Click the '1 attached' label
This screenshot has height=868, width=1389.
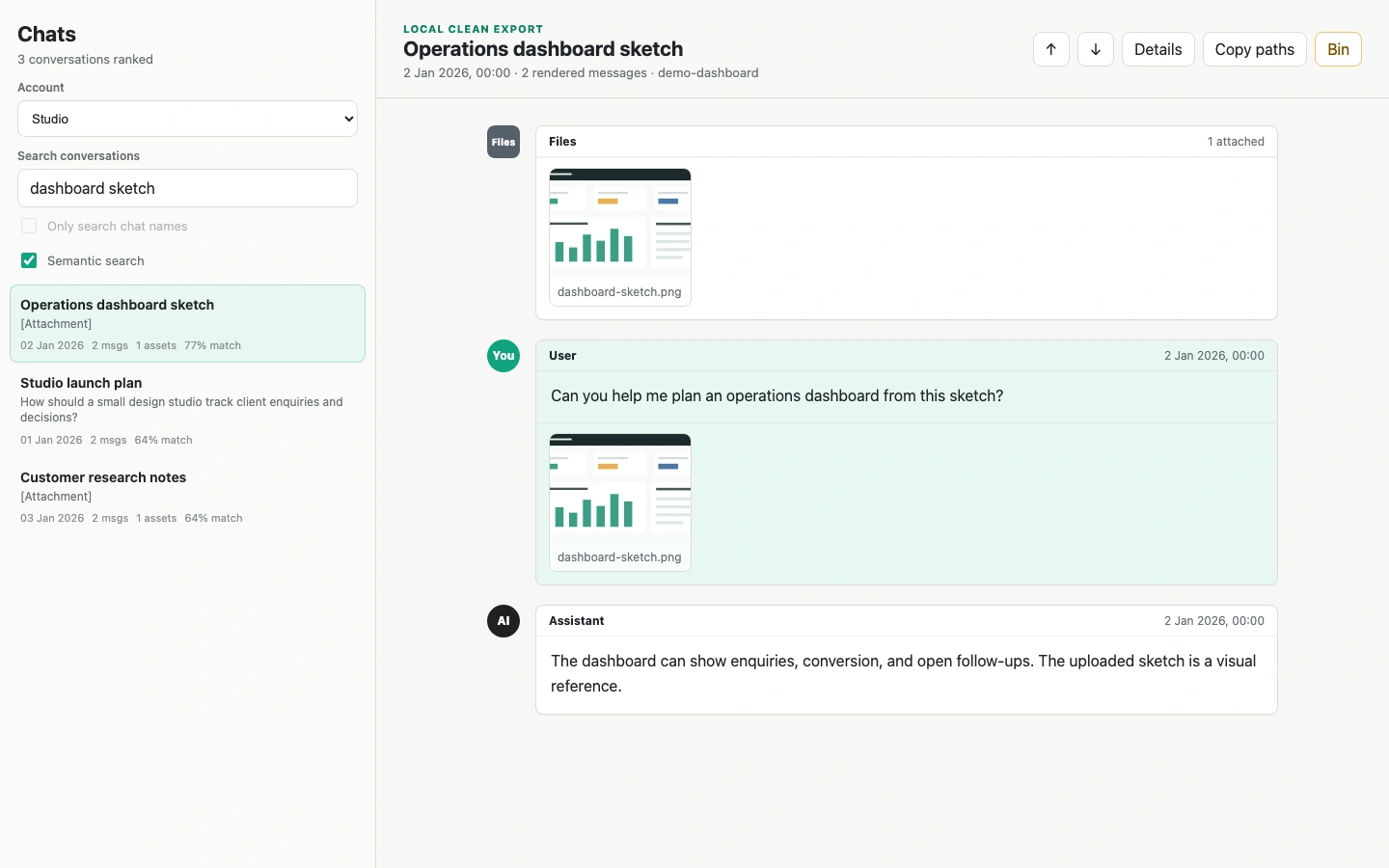(1236, 142)
